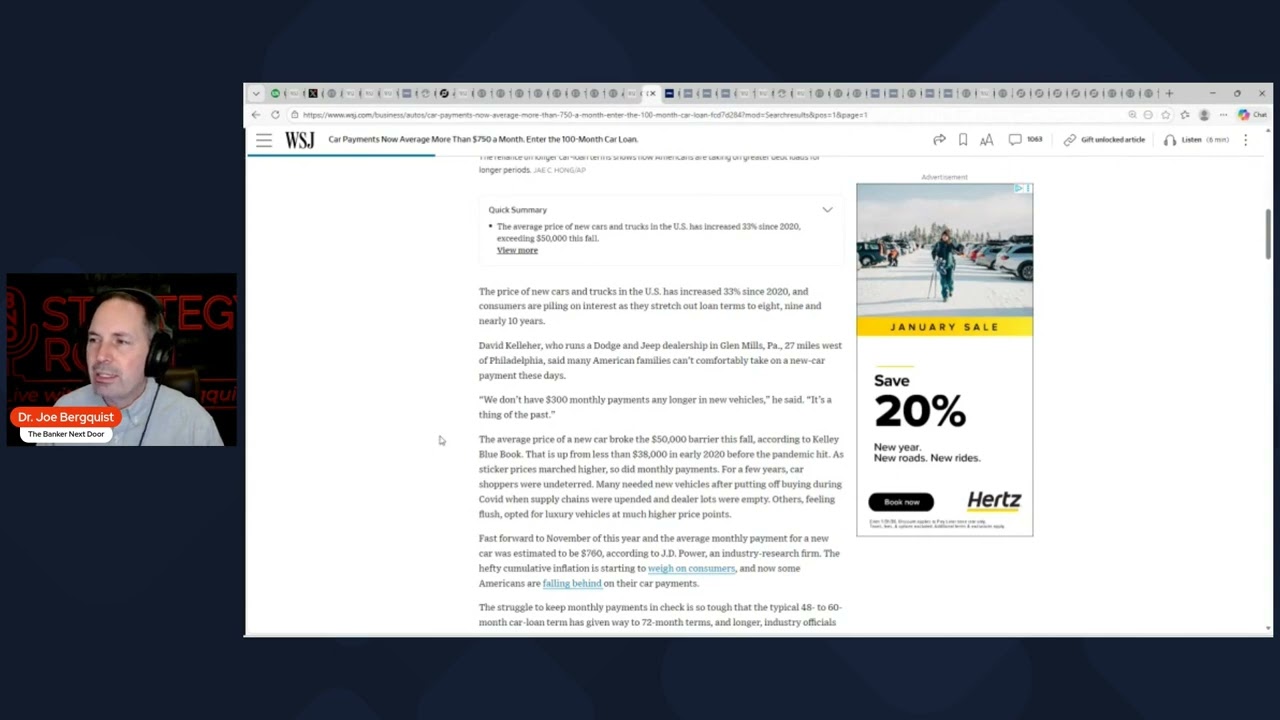Adjust text size with the AA icon

[x=987, y=140]
